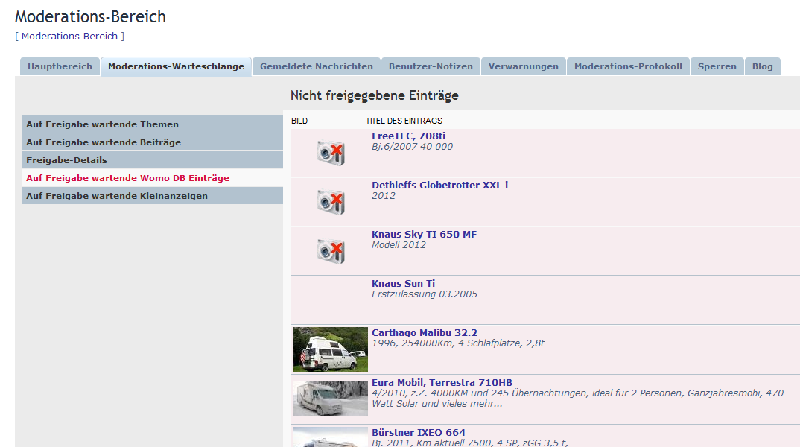The height and width of the screenshot is (447, 800).
Task: Open Auf Freigabe wartende Beiträge
Action: (x=152, y=142)
